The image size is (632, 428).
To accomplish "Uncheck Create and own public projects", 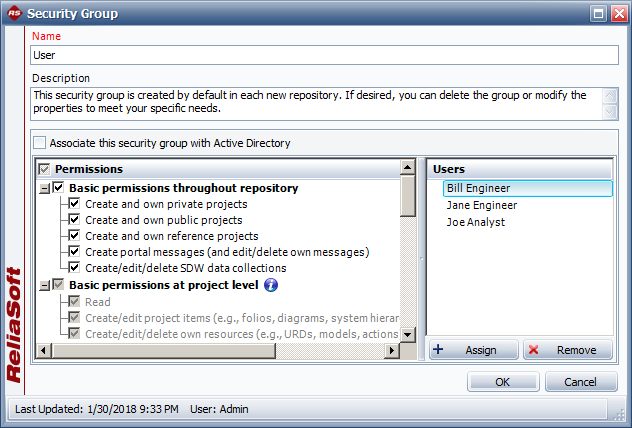I will (74, 220).
